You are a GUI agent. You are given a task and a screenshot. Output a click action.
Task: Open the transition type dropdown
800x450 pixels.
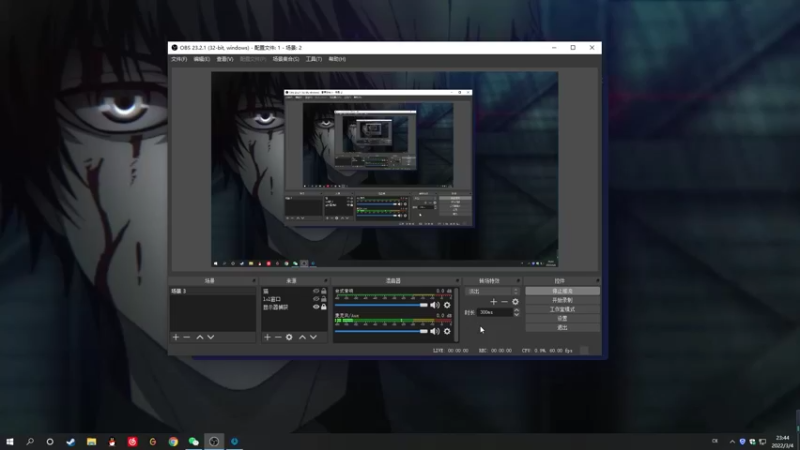pos(493,291)
